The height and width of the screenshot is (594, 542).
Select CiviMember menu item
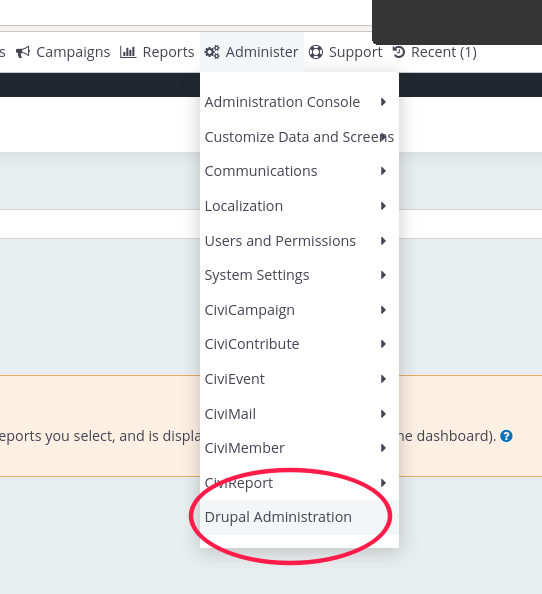tap(299, 448)
